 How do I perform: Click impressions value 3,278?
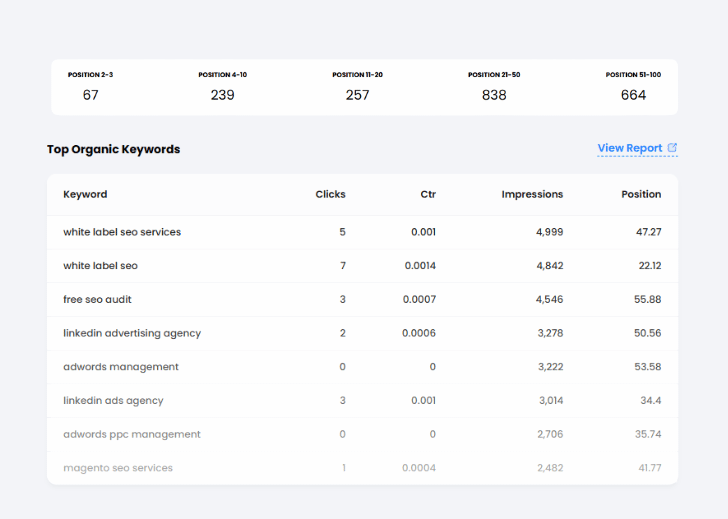(550, 333)
